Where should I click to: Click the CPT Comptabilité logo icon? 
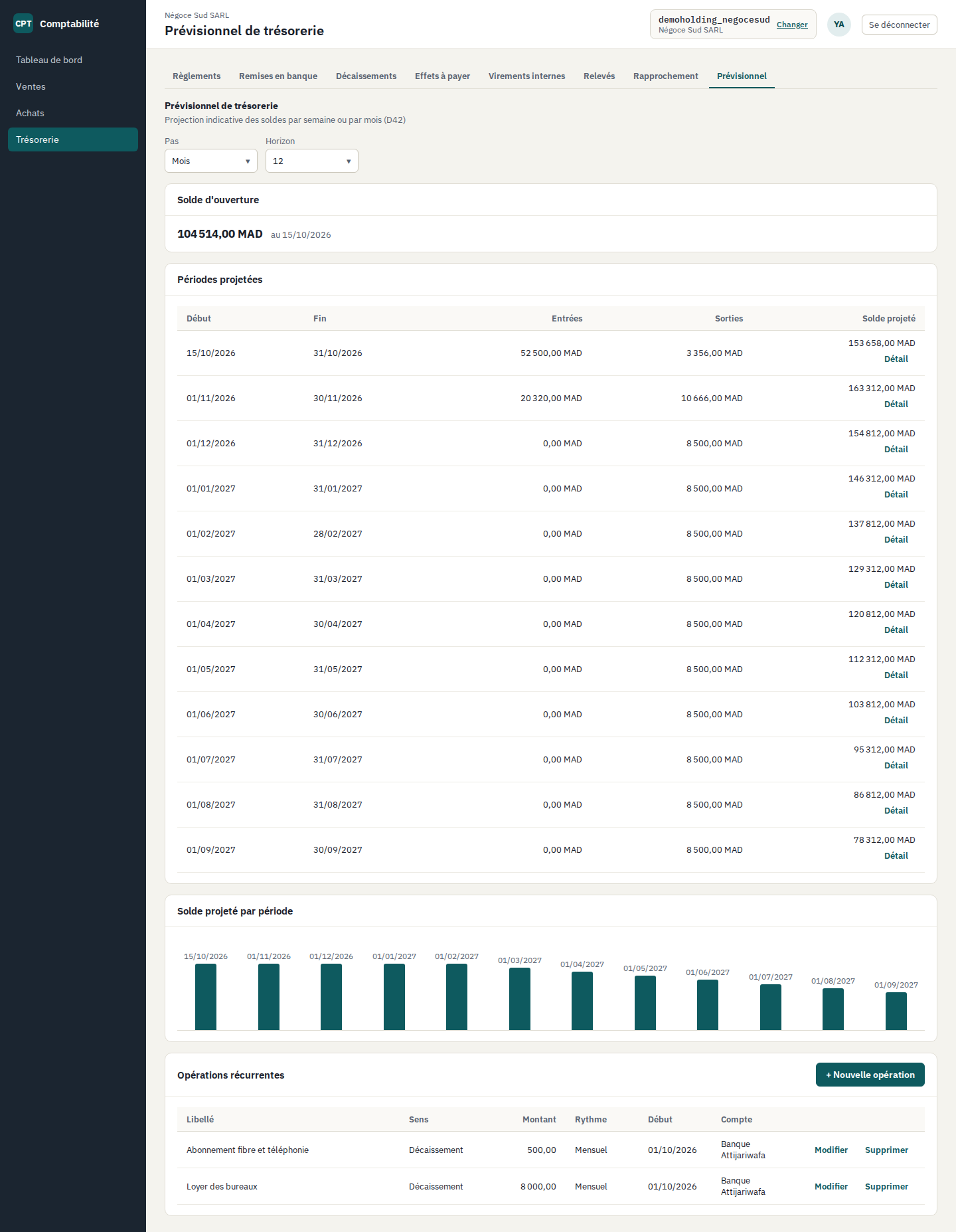23,23
